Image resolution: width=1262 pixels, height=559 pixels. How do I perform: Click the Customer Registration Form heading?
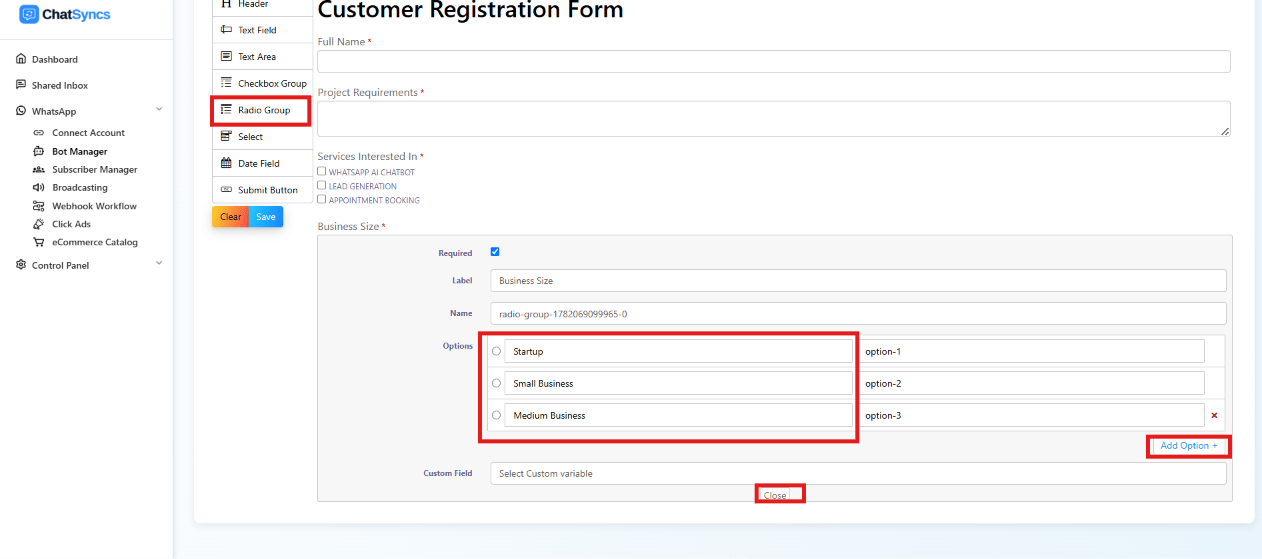(470, 10)
